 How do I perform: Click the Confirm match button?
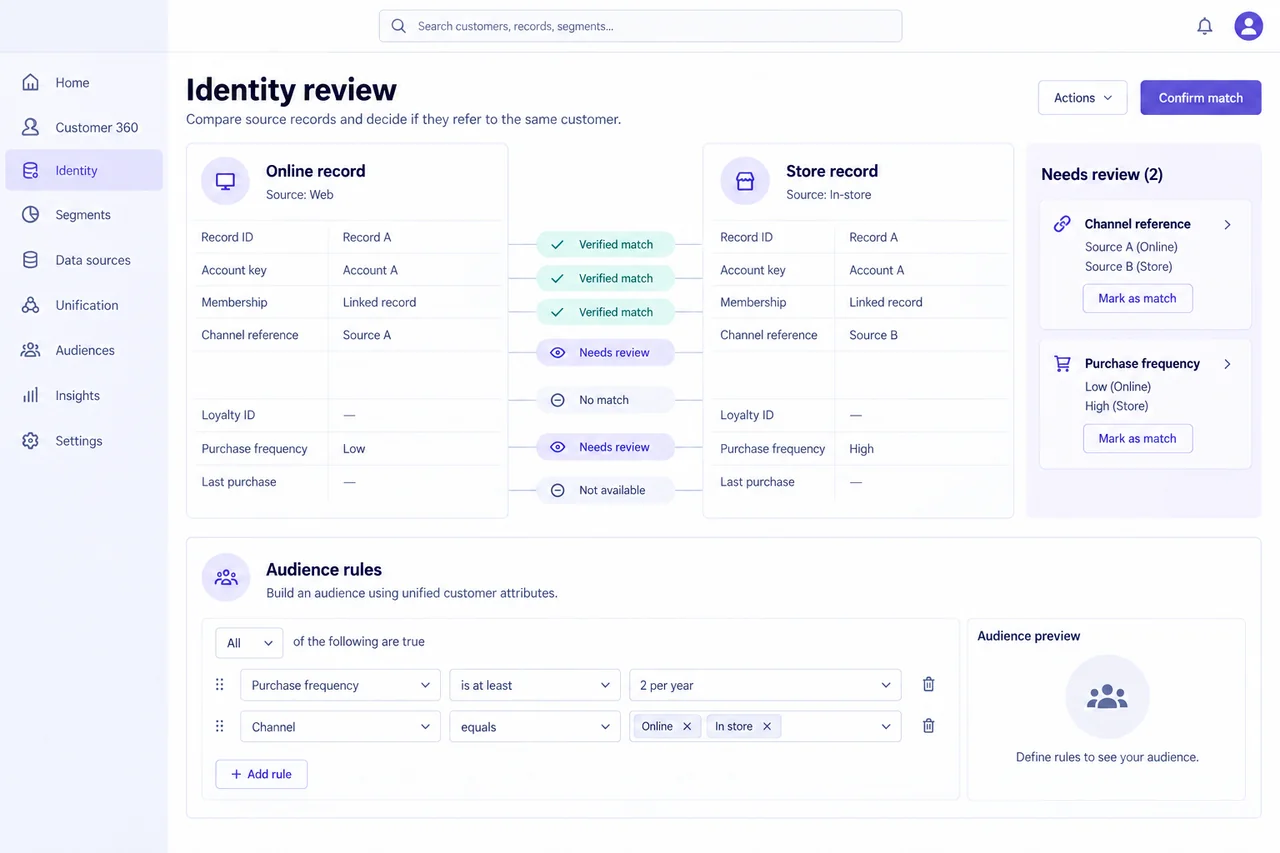click(1201, 98)
